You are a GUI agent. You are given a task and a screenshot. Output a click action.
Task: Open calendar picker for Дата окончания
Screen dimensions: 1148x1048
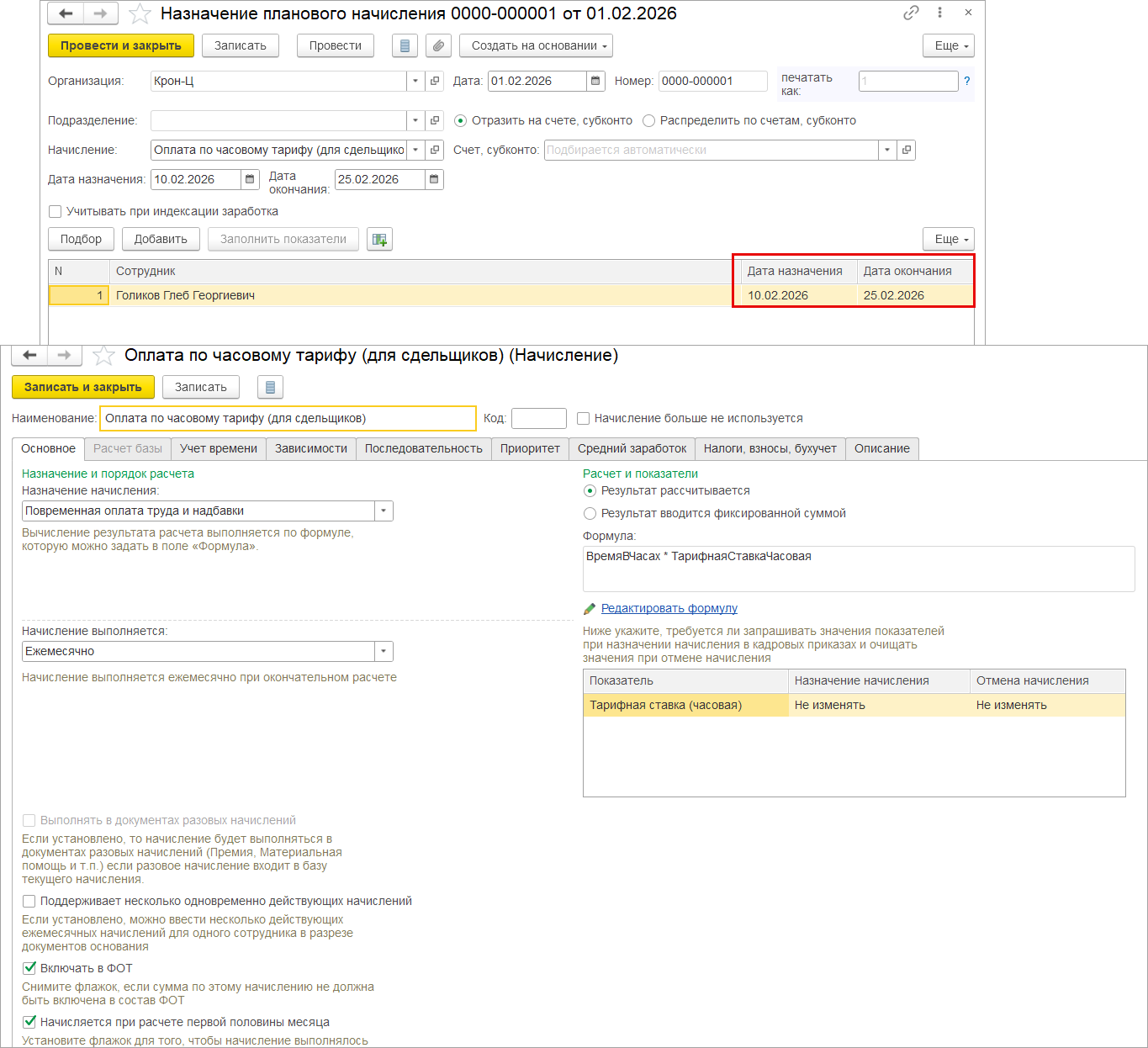(434, 179)
